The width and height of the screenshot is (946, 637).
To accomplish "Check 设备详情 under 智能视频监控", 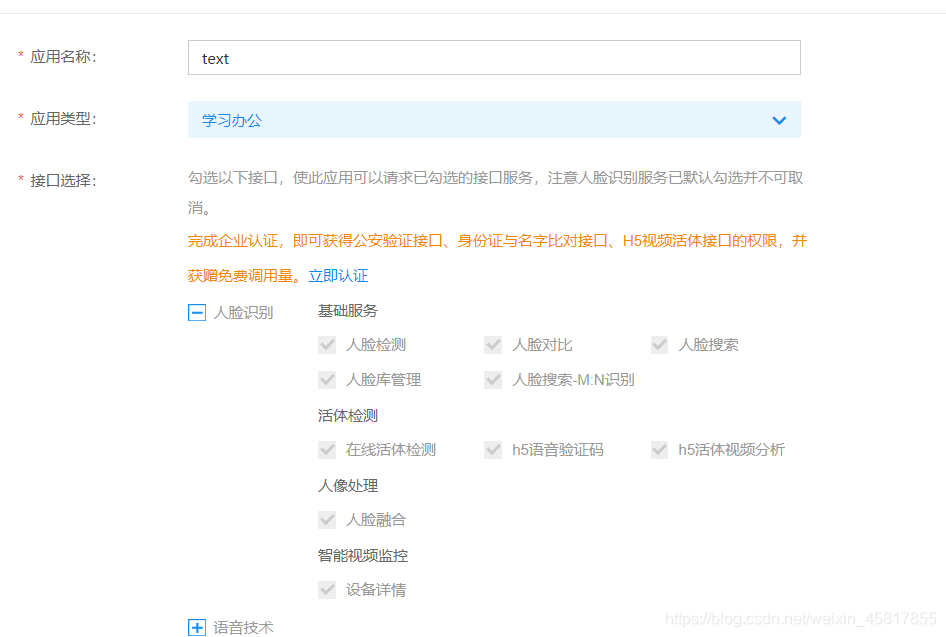I will click(x=327, y=589).
